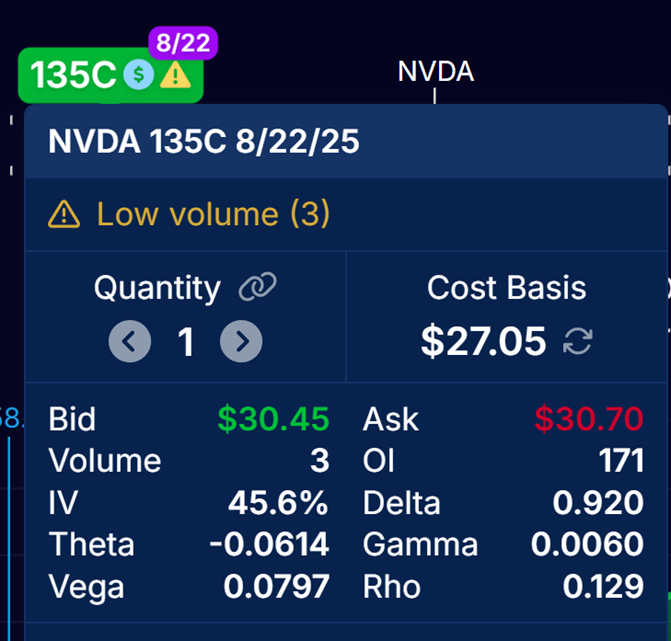The height and width of the screenshot is (641, 671).
Task: Click the link icon beside Quantity
Action: 257,288
